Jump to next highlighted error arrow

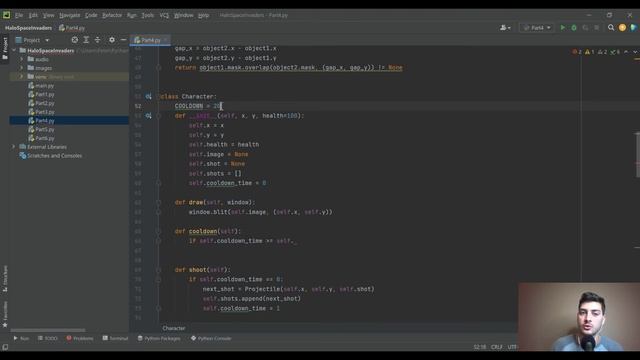tap(635, 52)
